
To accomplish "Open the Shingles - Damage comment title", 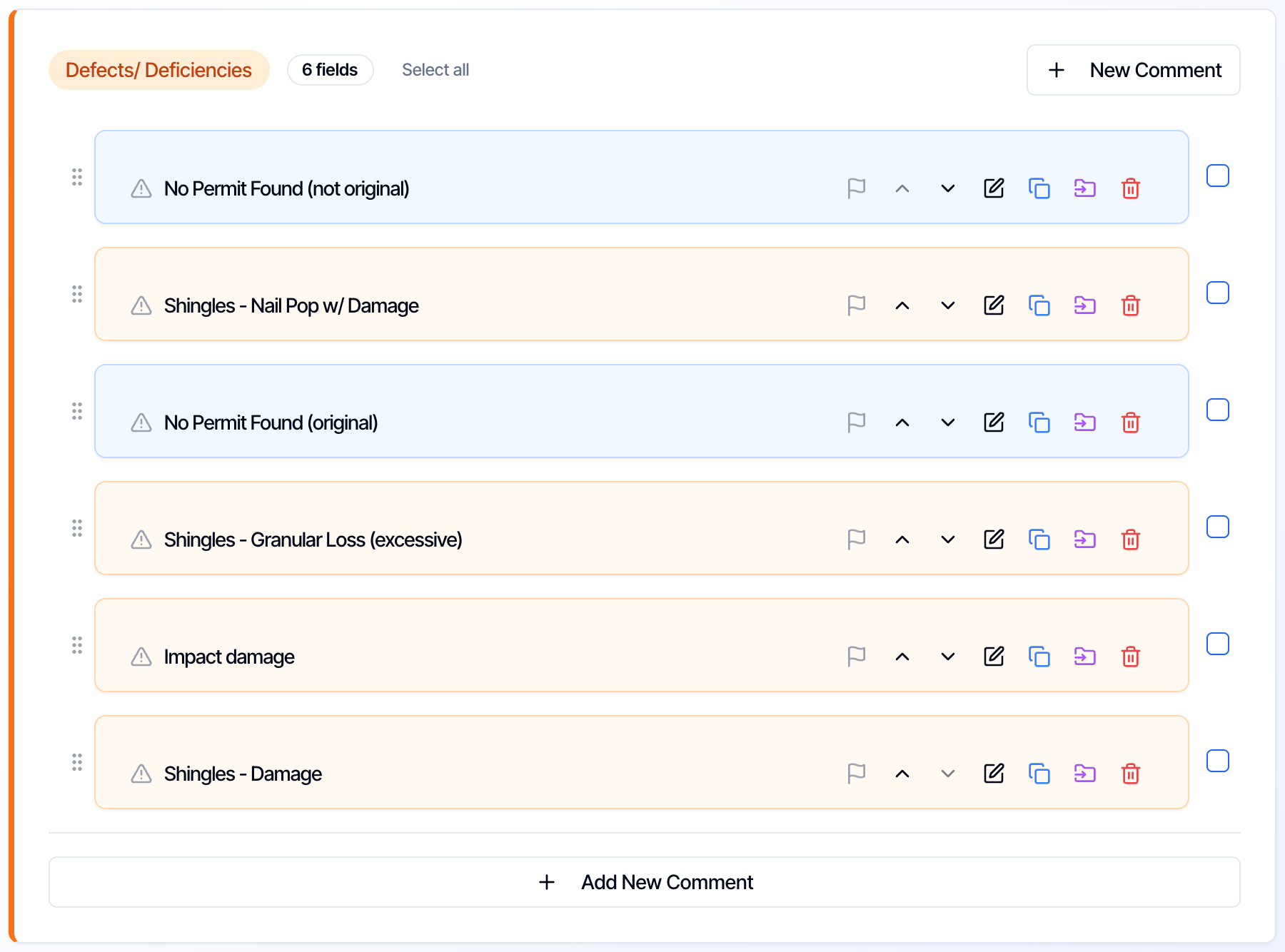I will pos(243,774).
